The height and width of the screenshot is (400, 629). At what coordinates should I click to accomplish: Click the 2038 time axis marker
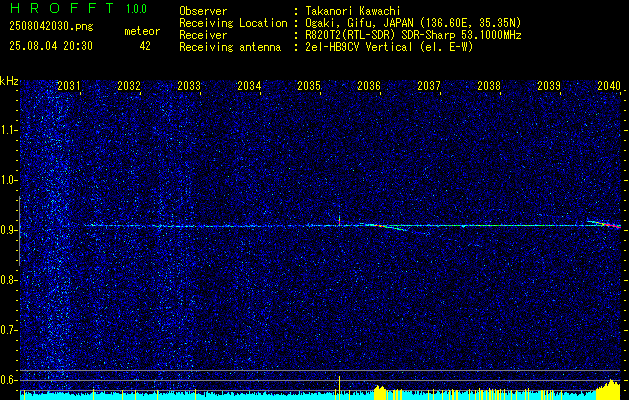click(489, 85)
